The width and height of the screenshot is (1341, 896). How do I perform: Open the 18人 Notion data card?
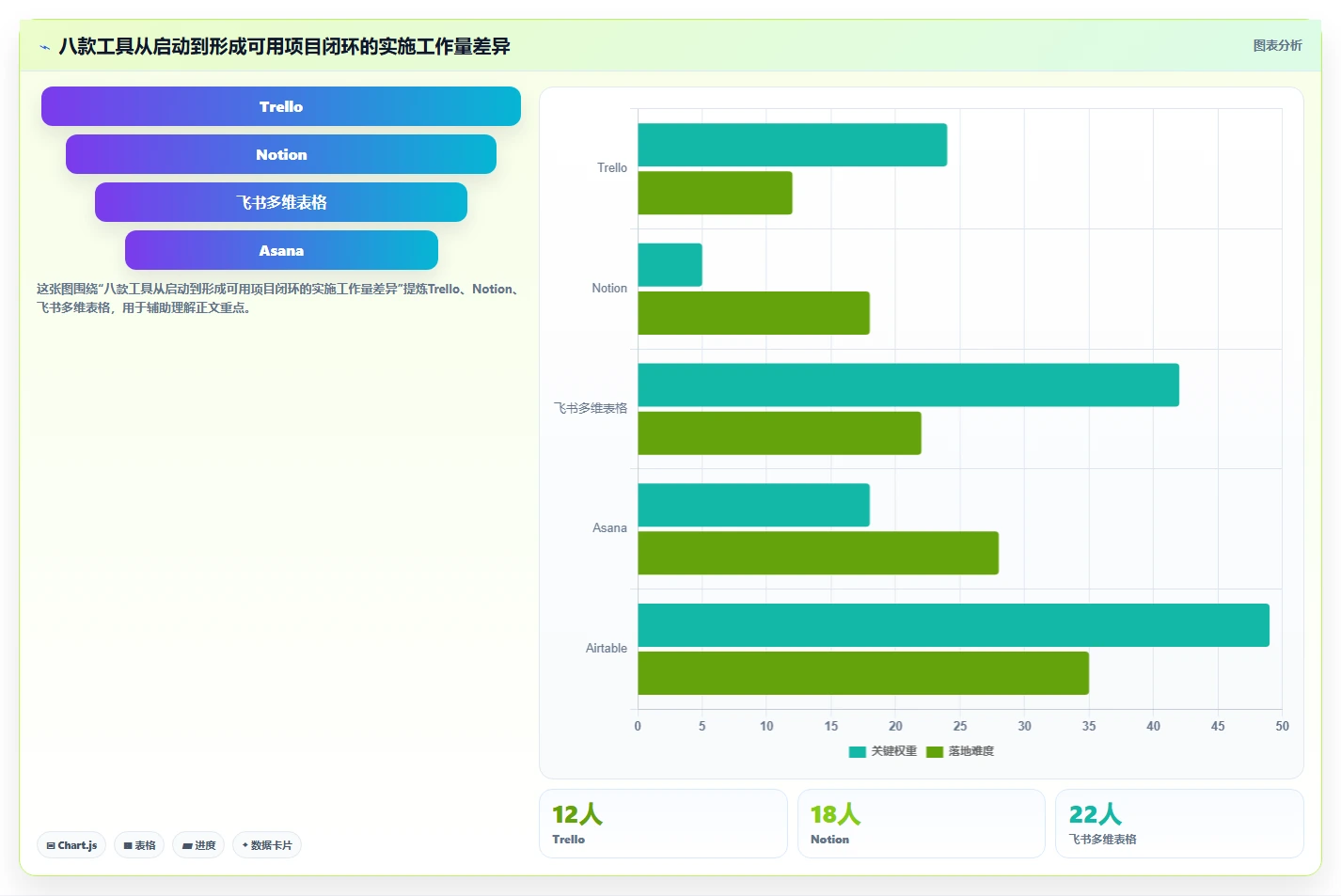(922, 824)
